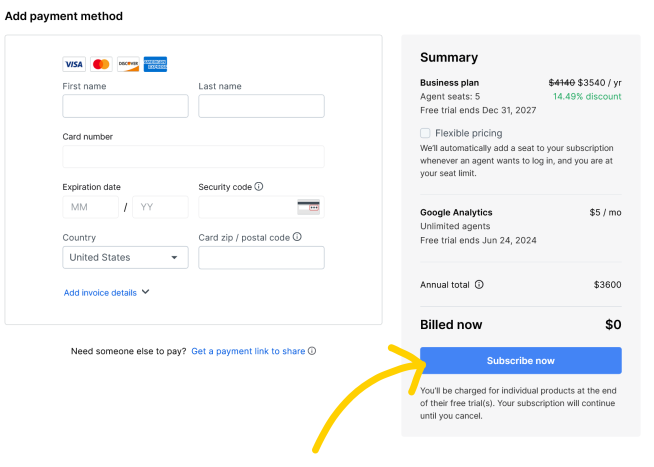Click the Mastercard logo

point(101,64)
